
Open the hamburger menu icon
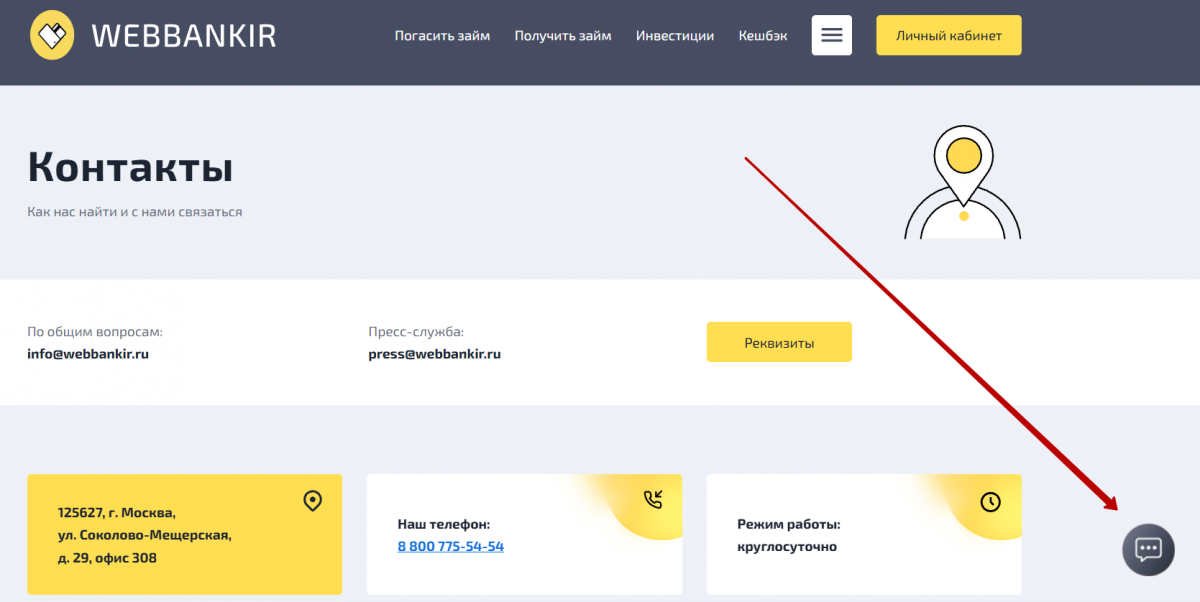click(832, 36)
